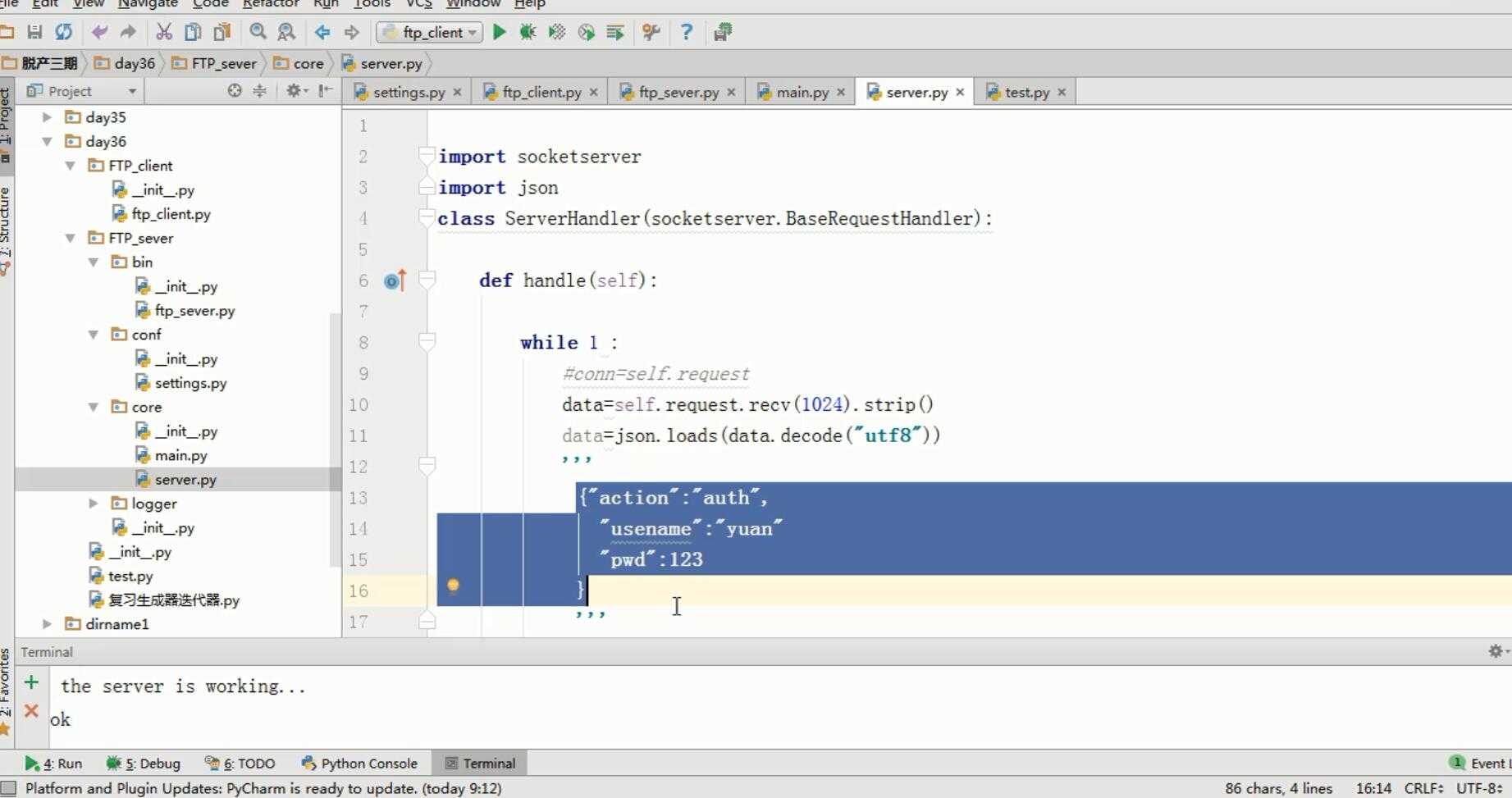Hide the Project panel with the hide icon
1512x798 pixels.
(x=326, y=91)
